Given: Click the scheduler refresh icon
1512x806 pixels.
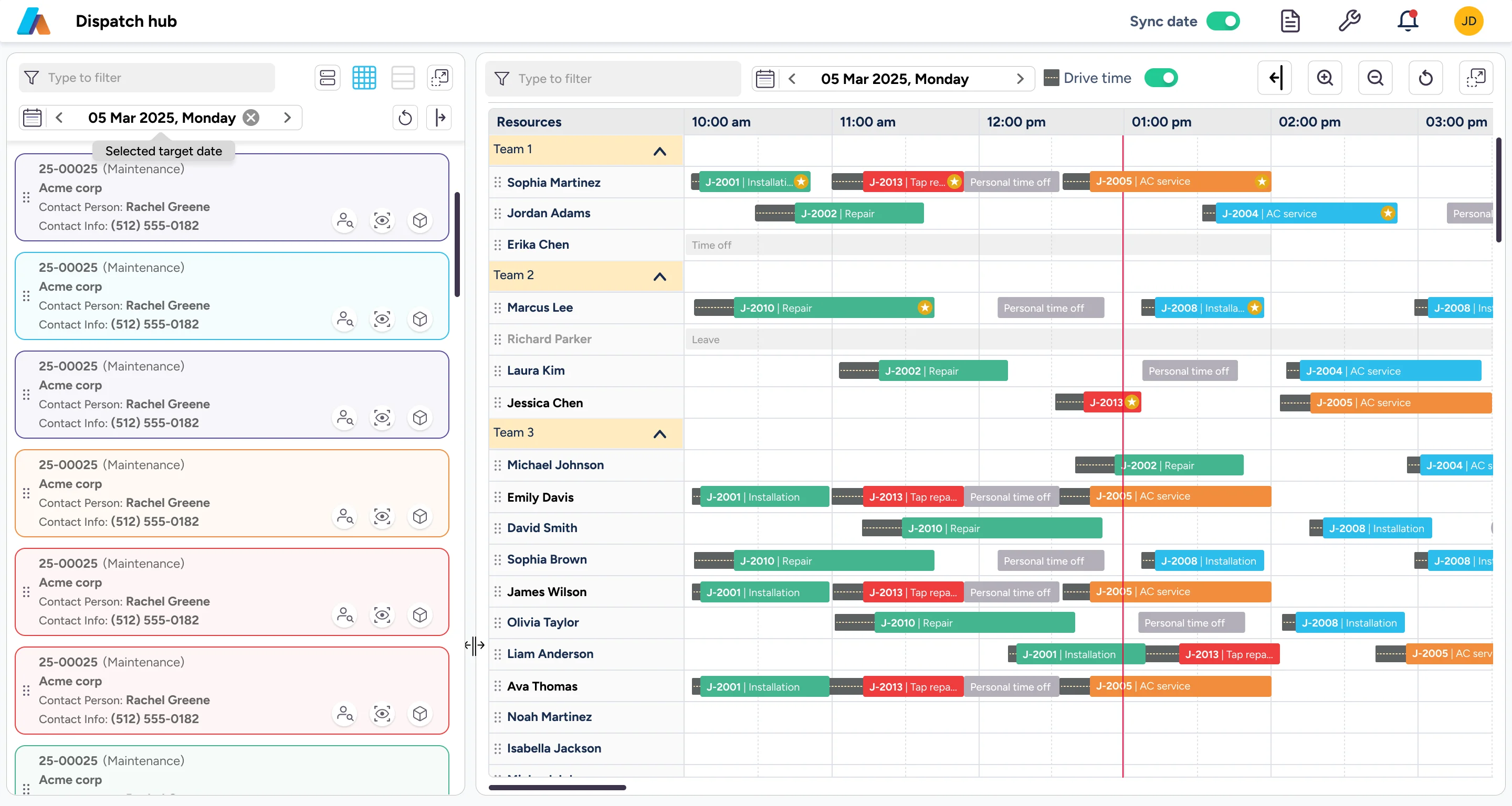Looking at the screenshot, I should click(1426, 78).
